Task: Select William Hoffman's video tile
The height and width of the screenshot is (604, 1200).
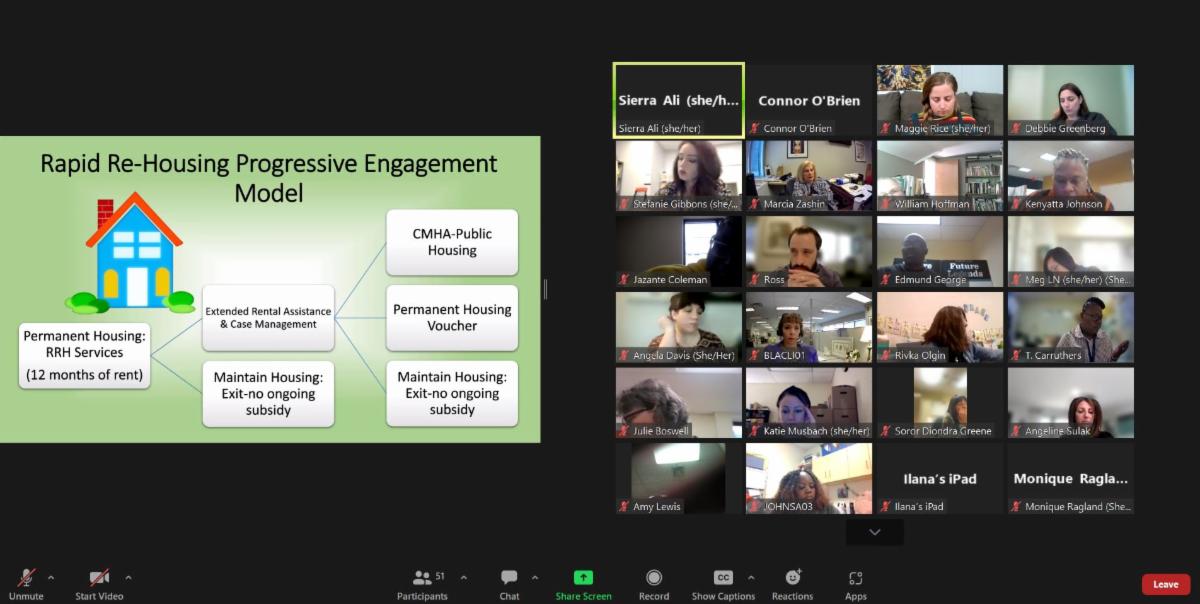Action: (940, 176)
